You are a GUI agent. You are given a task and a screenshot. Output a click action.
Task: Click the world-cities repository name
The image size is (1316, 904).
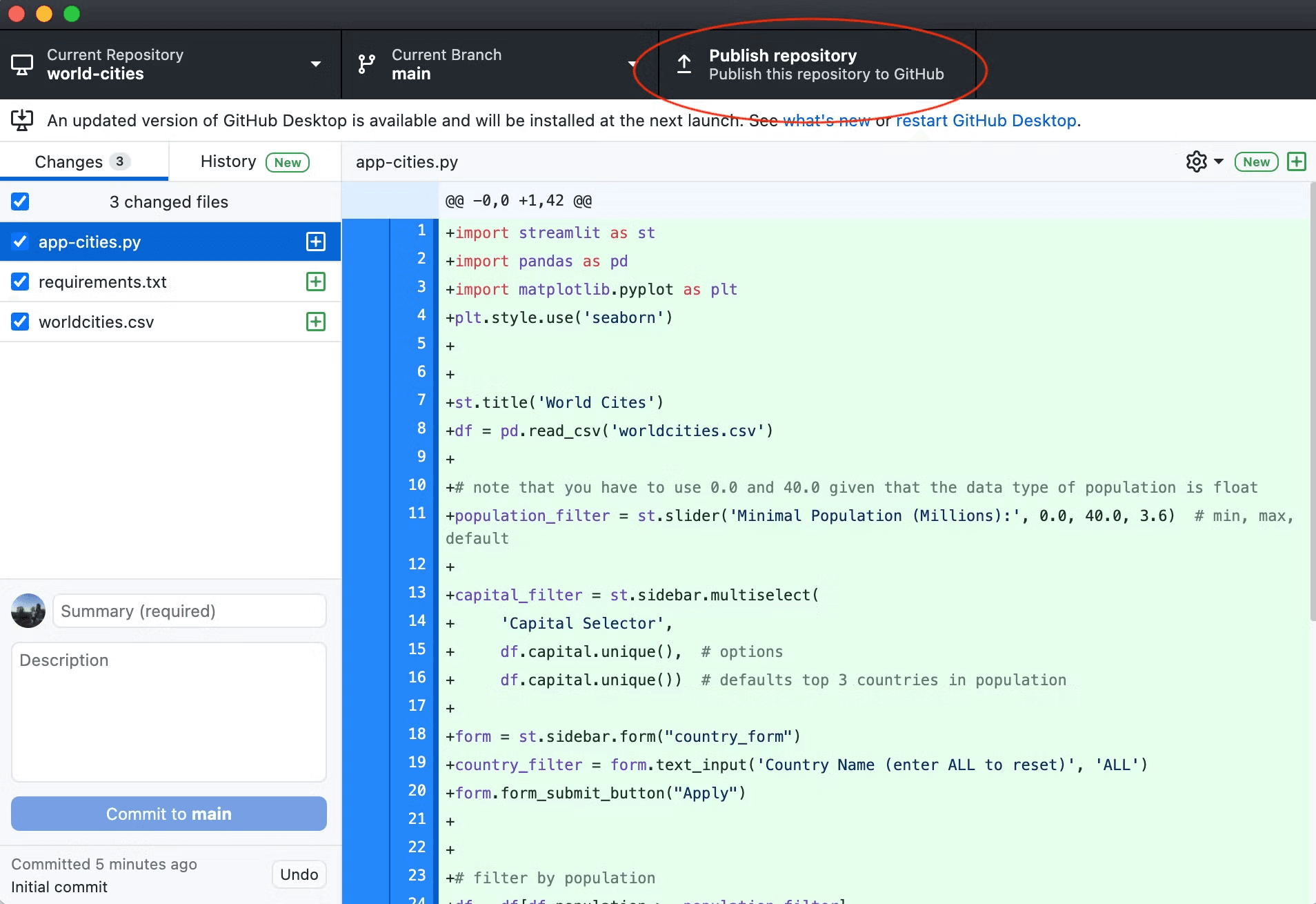(95, 74)
